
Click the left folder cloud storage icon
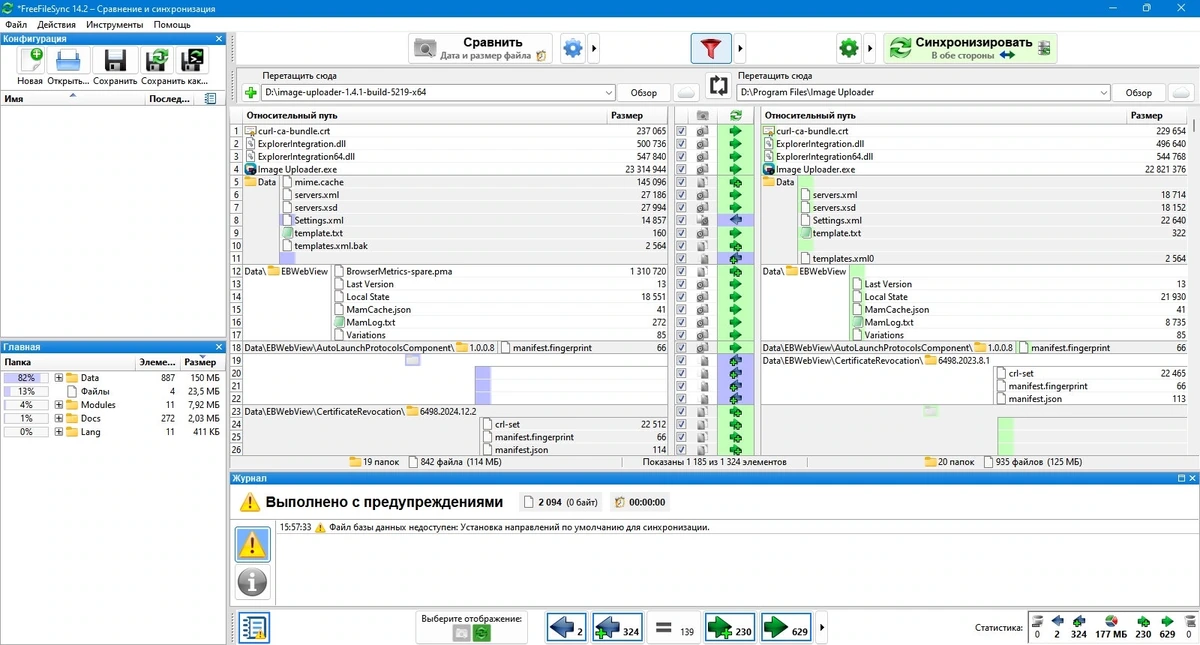point(686,93)
